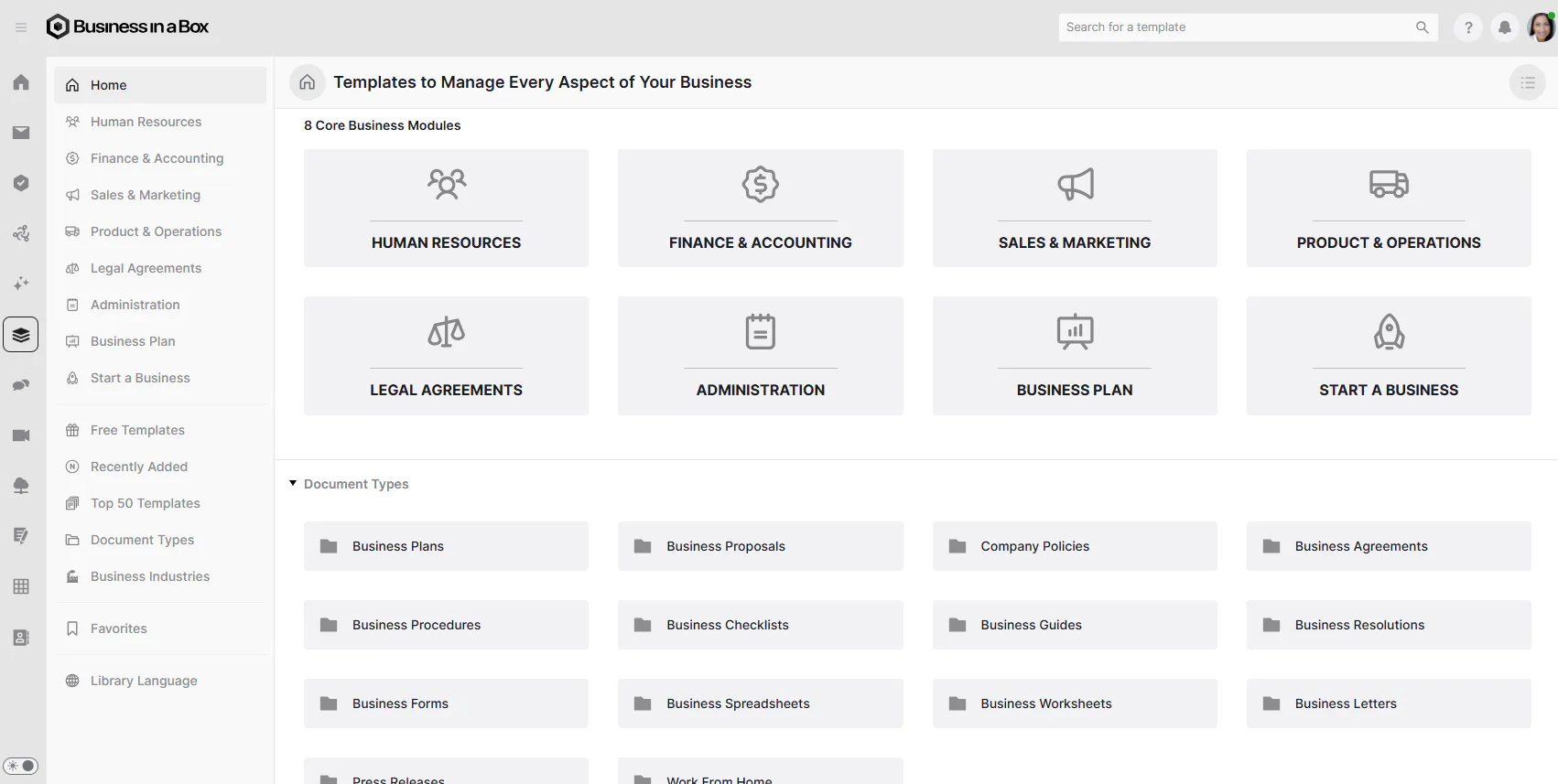
Task: Go to Legal Agreements in the sidebar menu
Action: [x=160, y=268]
